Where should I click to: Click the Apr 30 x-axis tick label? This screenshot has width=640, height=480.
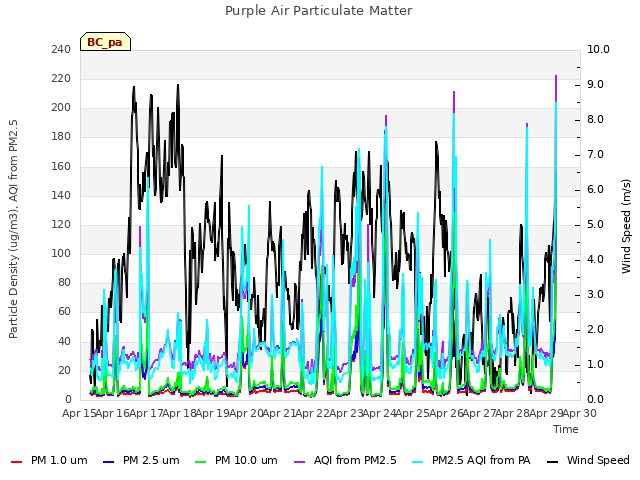coord(580,413)
